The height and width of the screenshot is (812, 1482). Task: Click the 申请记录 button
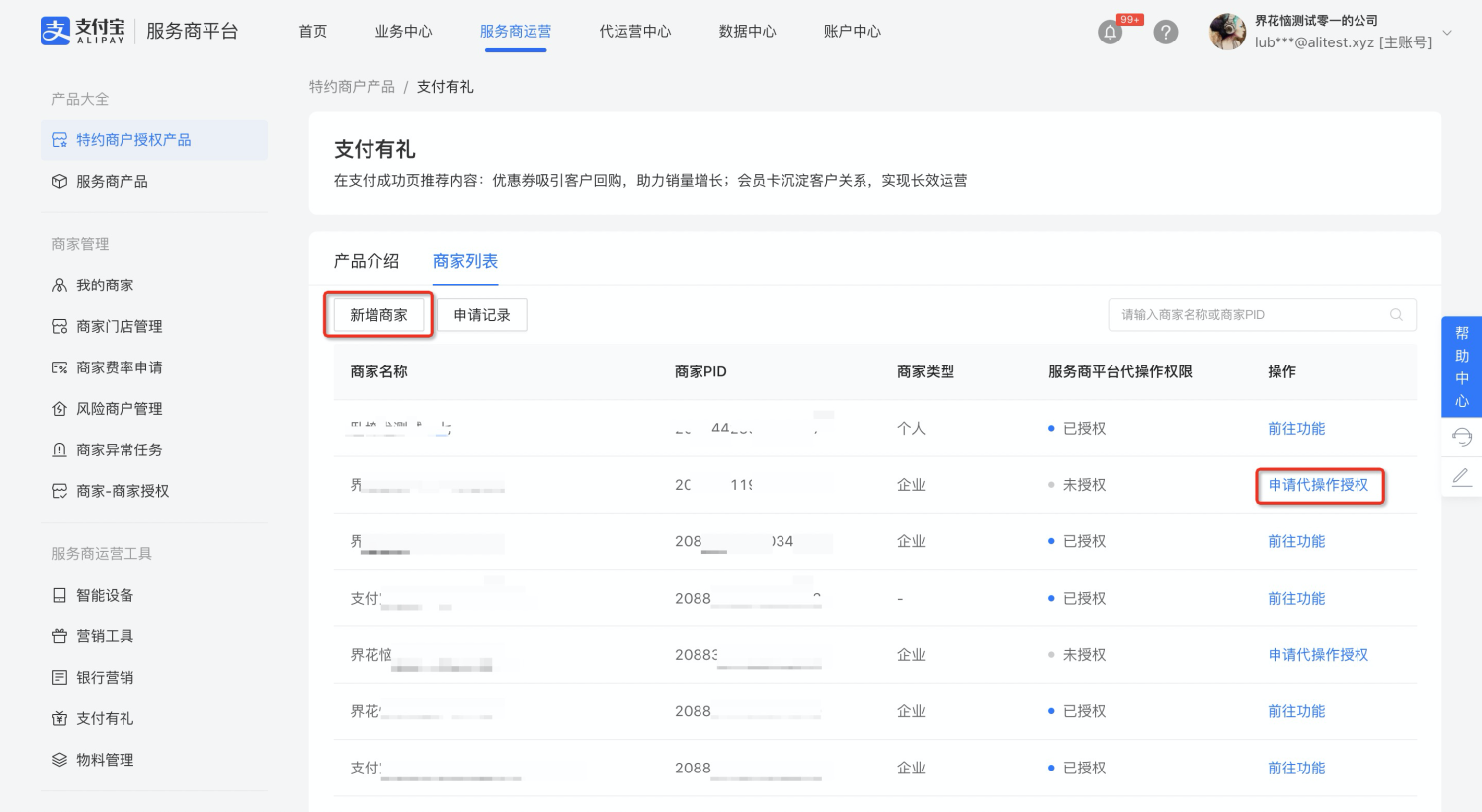(x=482, y=315)
